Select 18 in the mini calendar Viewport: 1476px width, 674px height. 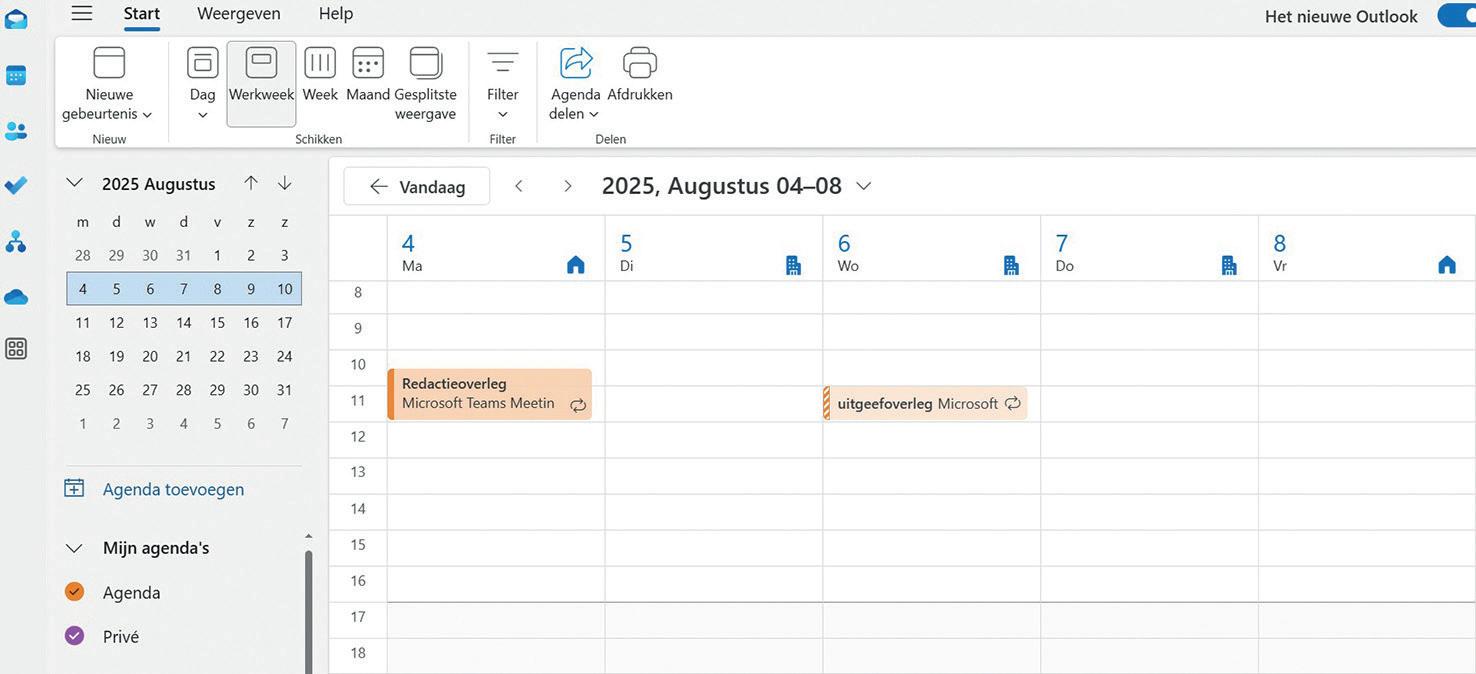click(83, 356)
